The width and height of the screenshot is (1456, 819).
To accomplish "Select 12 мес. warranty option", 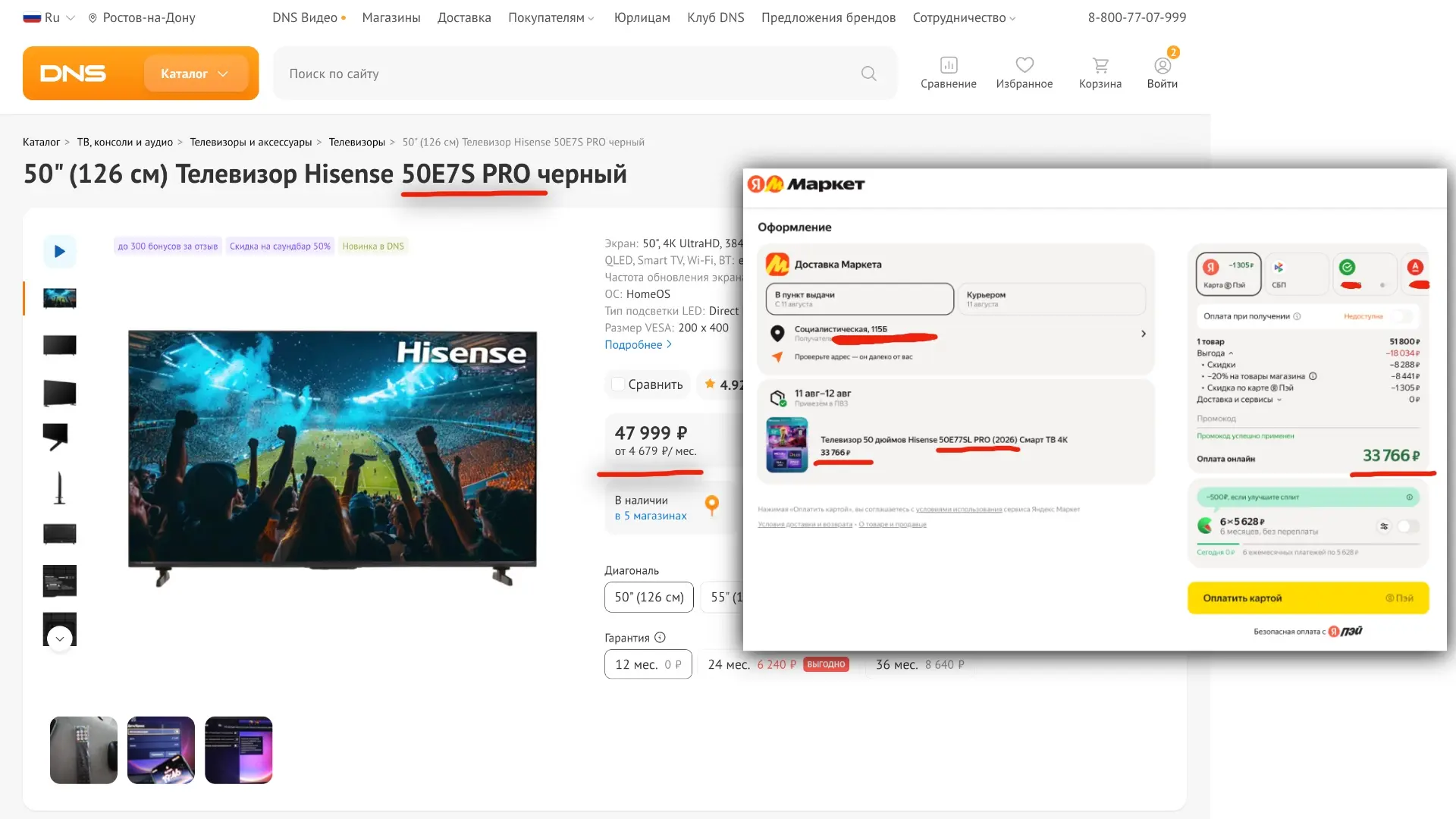I will click(648, 664).
